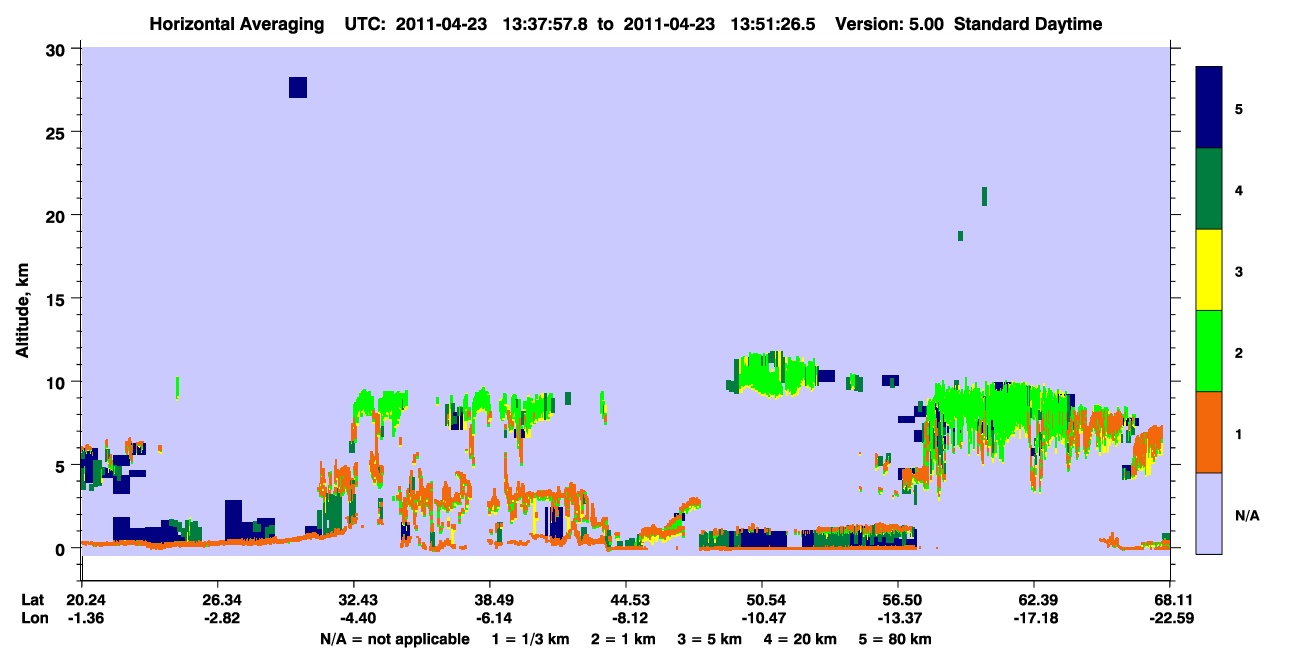Click the '1 = 1/3 km' legend text

[x=529, y=639]
